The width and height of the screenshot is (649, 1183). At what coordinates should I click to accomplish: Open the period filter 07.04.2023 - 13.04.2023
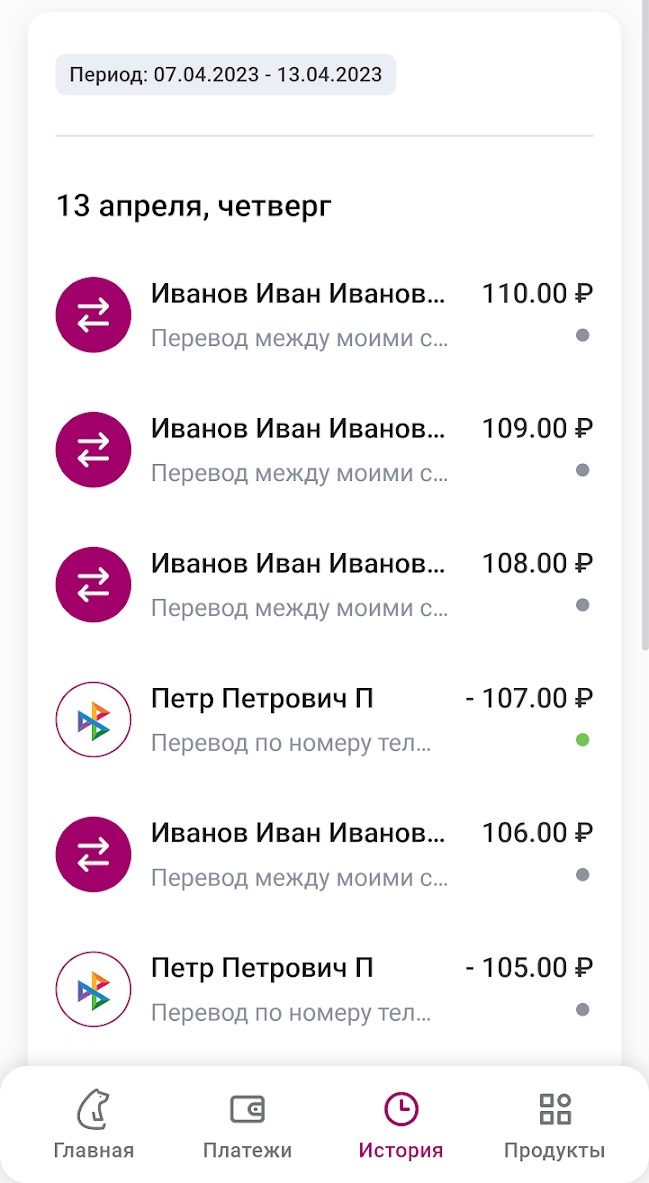tap(225, 74)
